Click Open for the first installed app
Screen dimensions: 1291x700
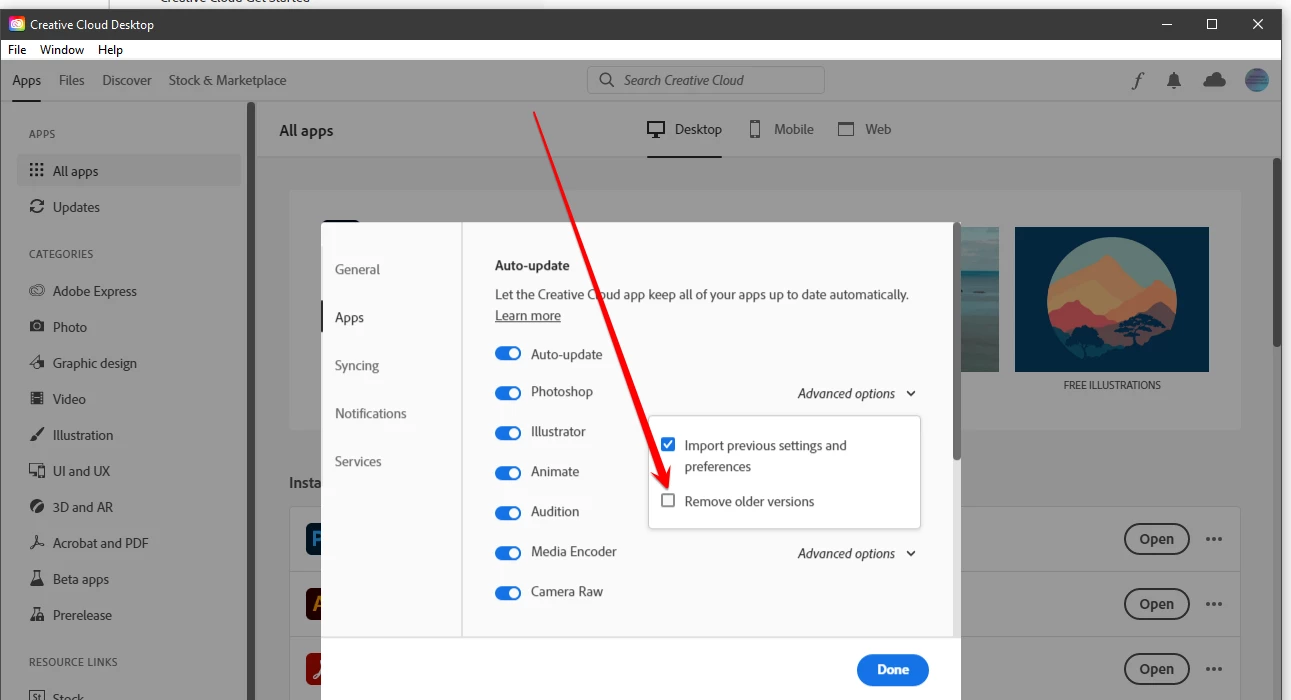1157,539
